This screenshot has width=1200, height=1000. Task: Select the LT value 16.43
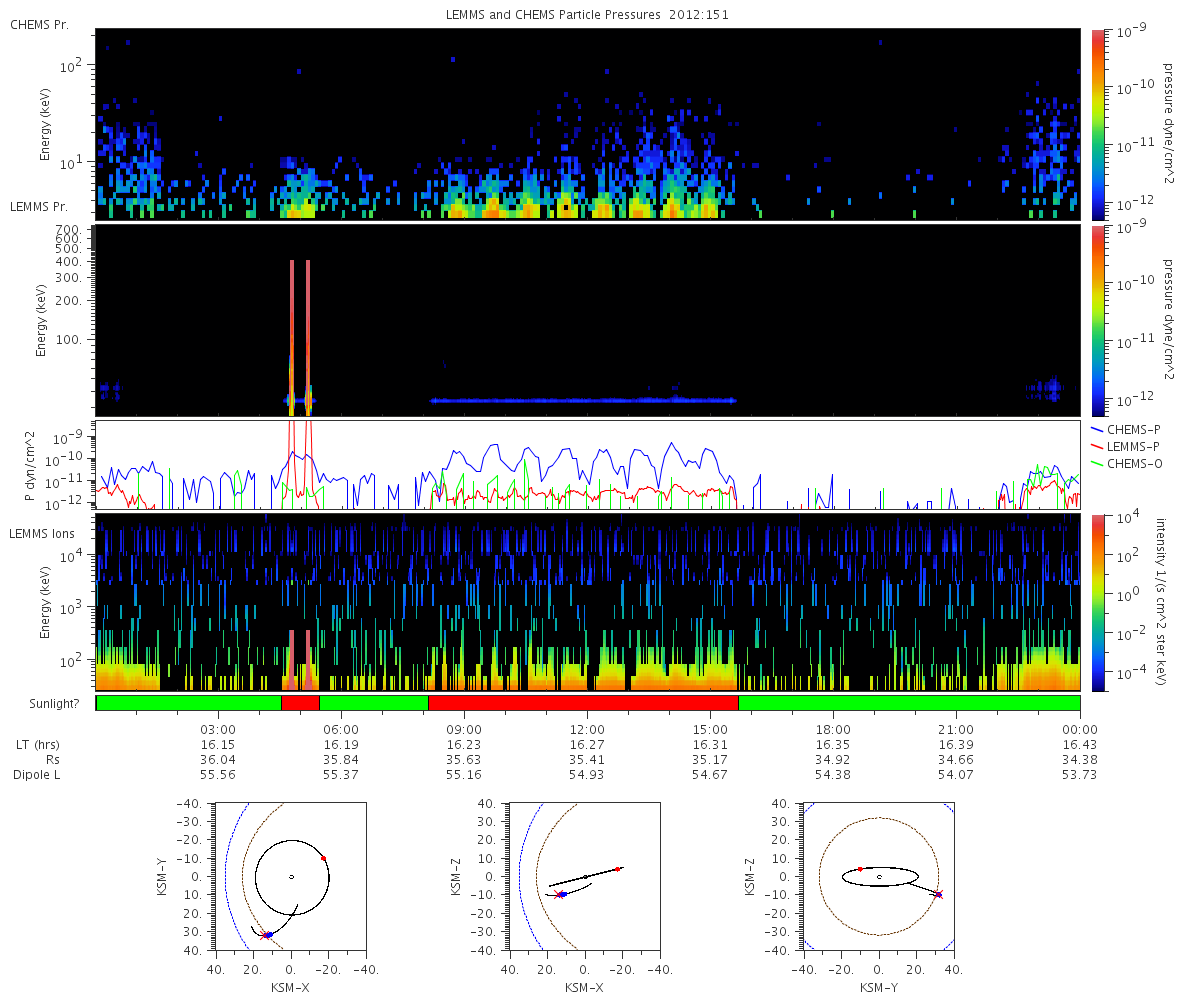click(x=1080, y=745)
